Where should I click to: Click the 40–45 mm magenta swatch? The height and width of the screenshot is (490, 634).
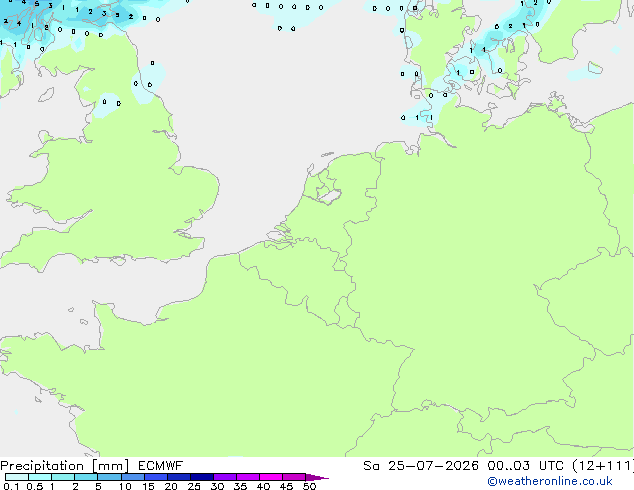point(271,477)
